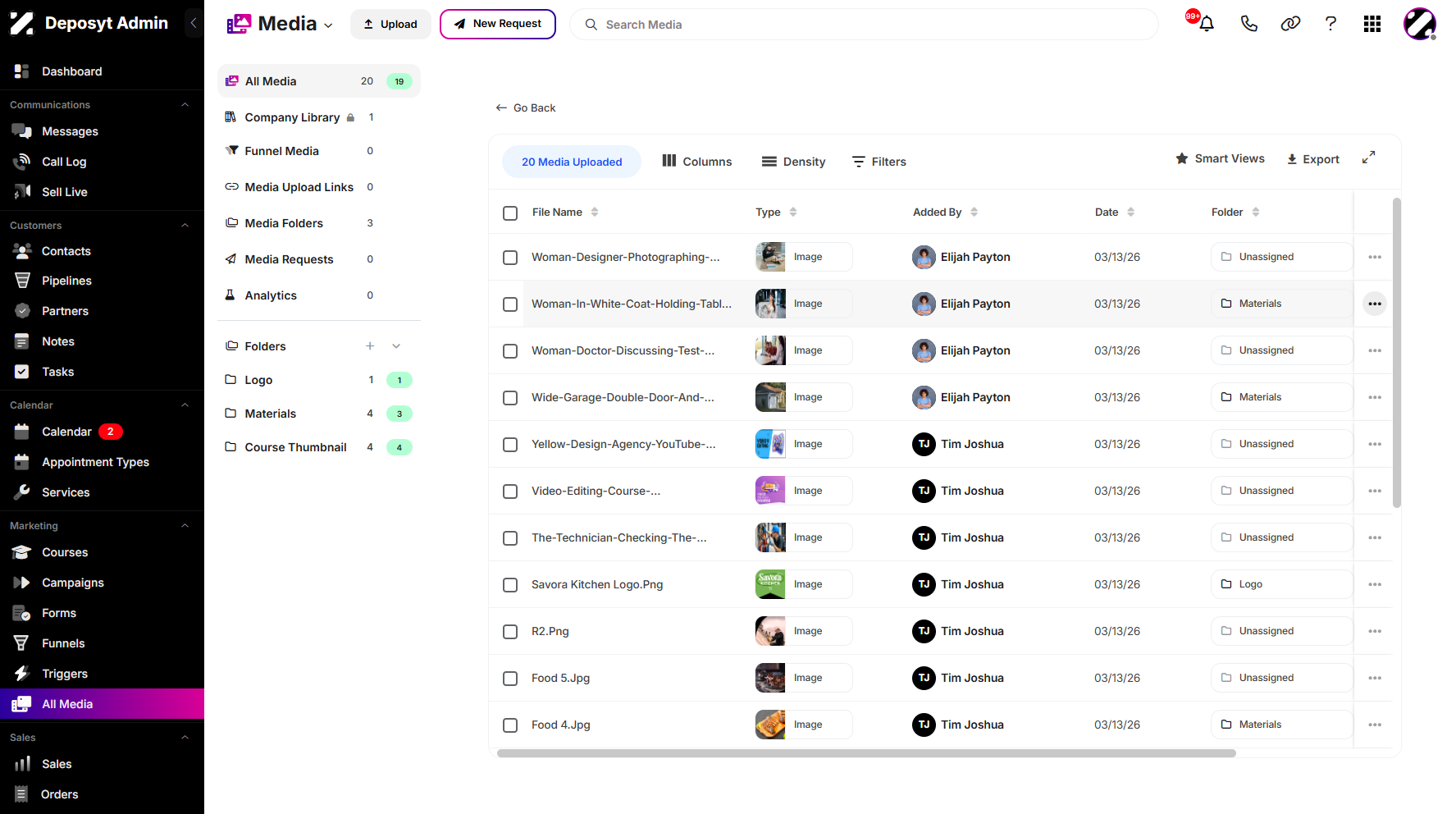This screenshot has height=814, width=1456.
Task: Open the apps grid icon
Action: [1372, 24]
